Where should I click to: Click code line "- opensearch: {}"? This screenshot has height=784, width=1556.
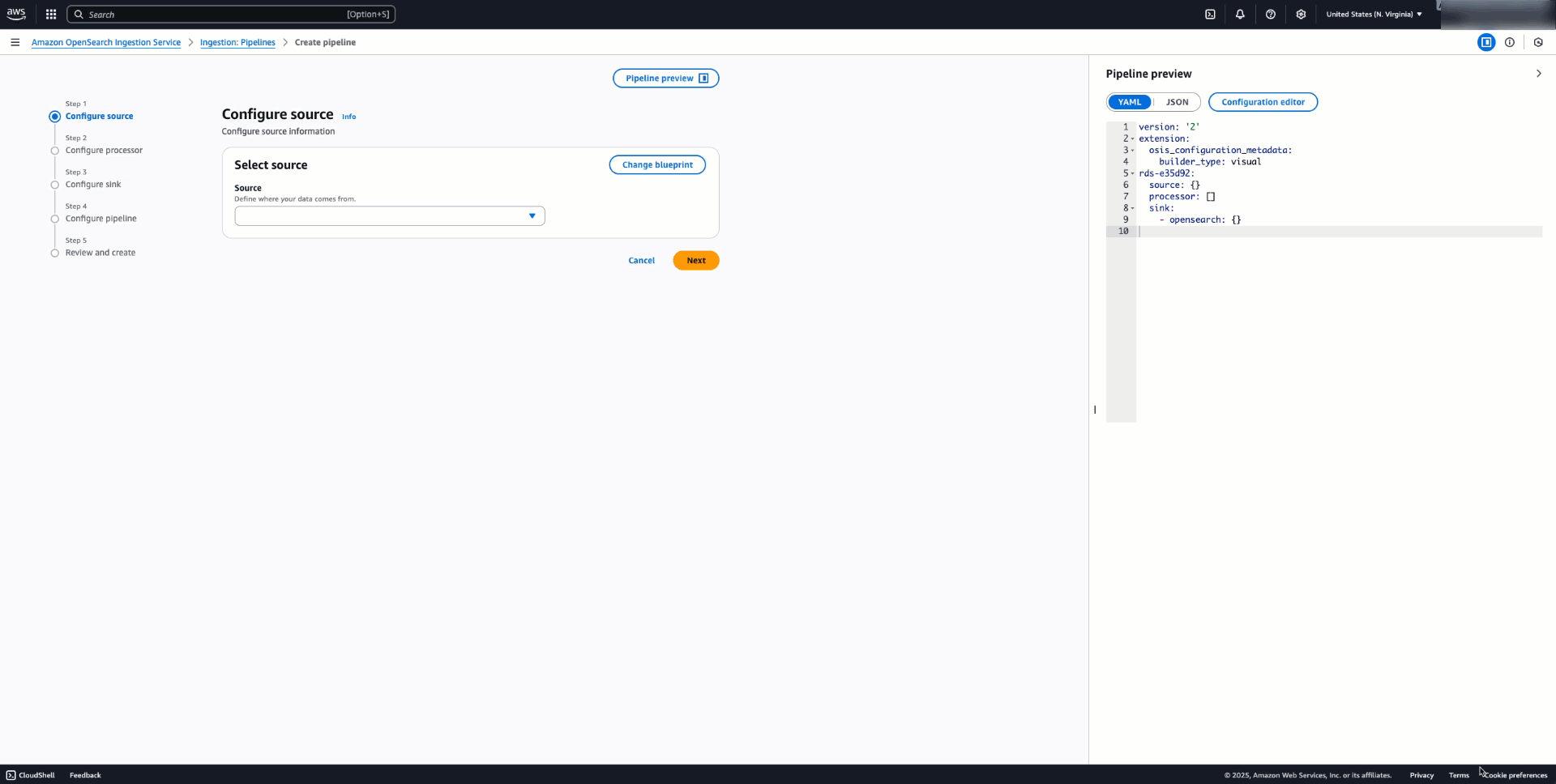click(1200, 220)
